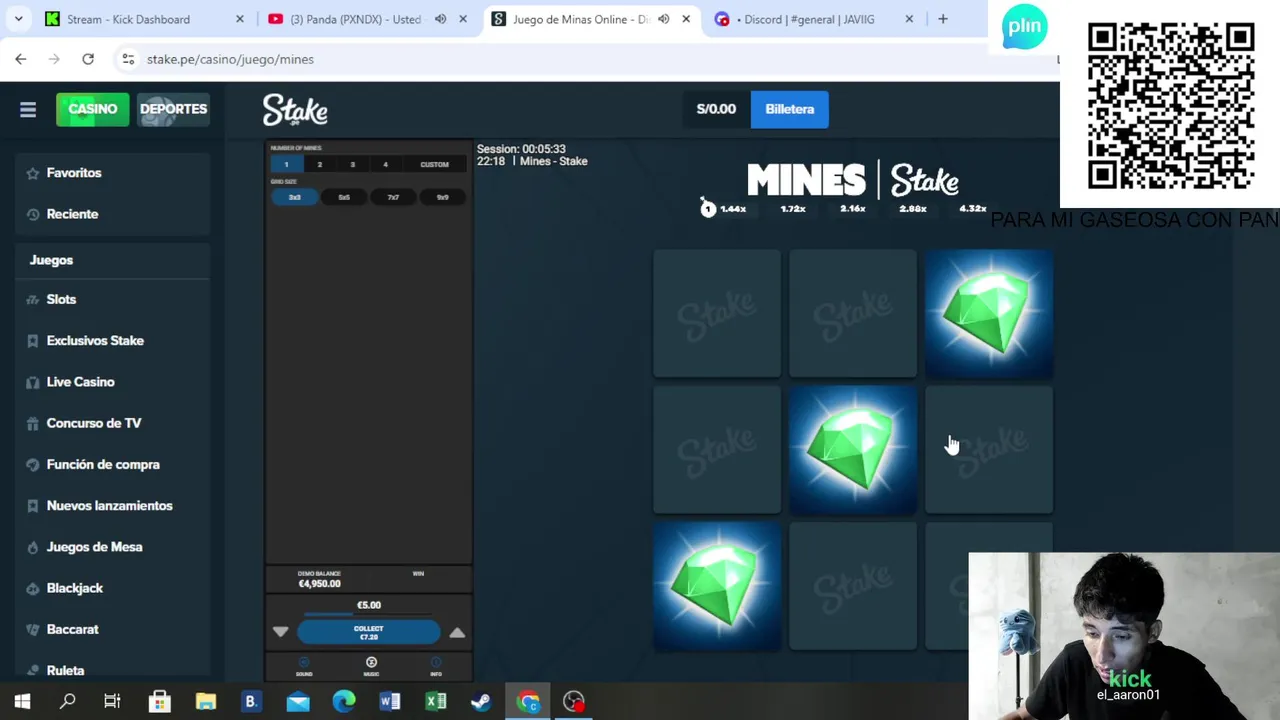Select 4 mines option
Viewport: 1280px width, 720px height.
(x=385, y=164)
